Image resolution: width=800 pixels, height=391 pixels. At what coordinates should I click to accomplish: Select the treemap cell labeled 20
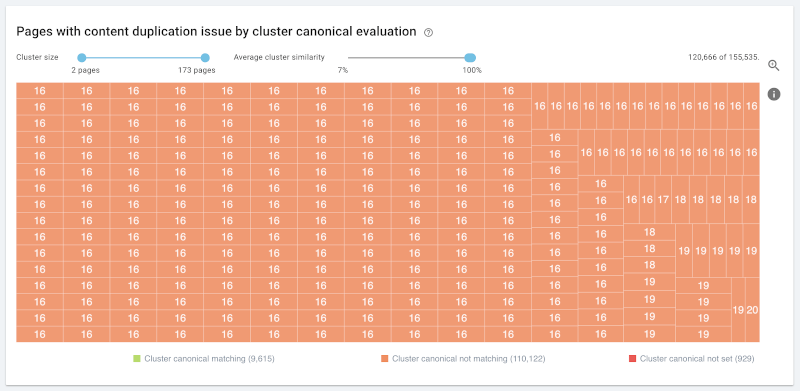(753, 310)
